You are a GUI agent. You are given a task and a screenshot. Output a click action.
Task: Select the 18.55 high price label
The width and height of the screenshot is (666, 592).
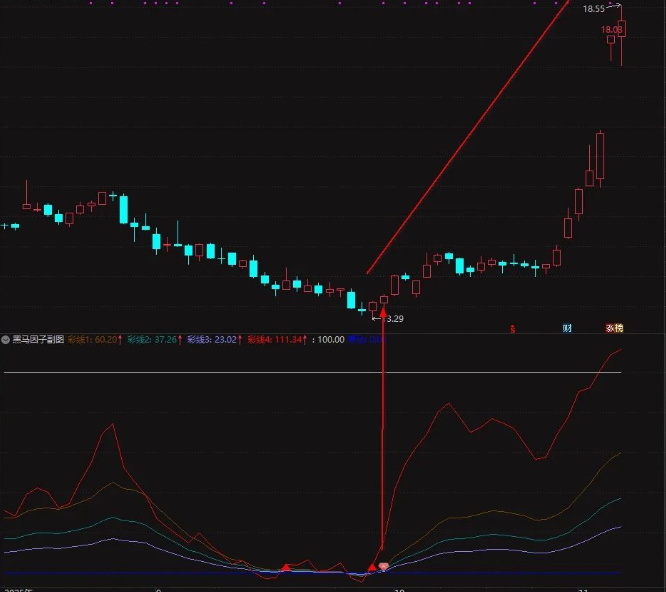593,8
